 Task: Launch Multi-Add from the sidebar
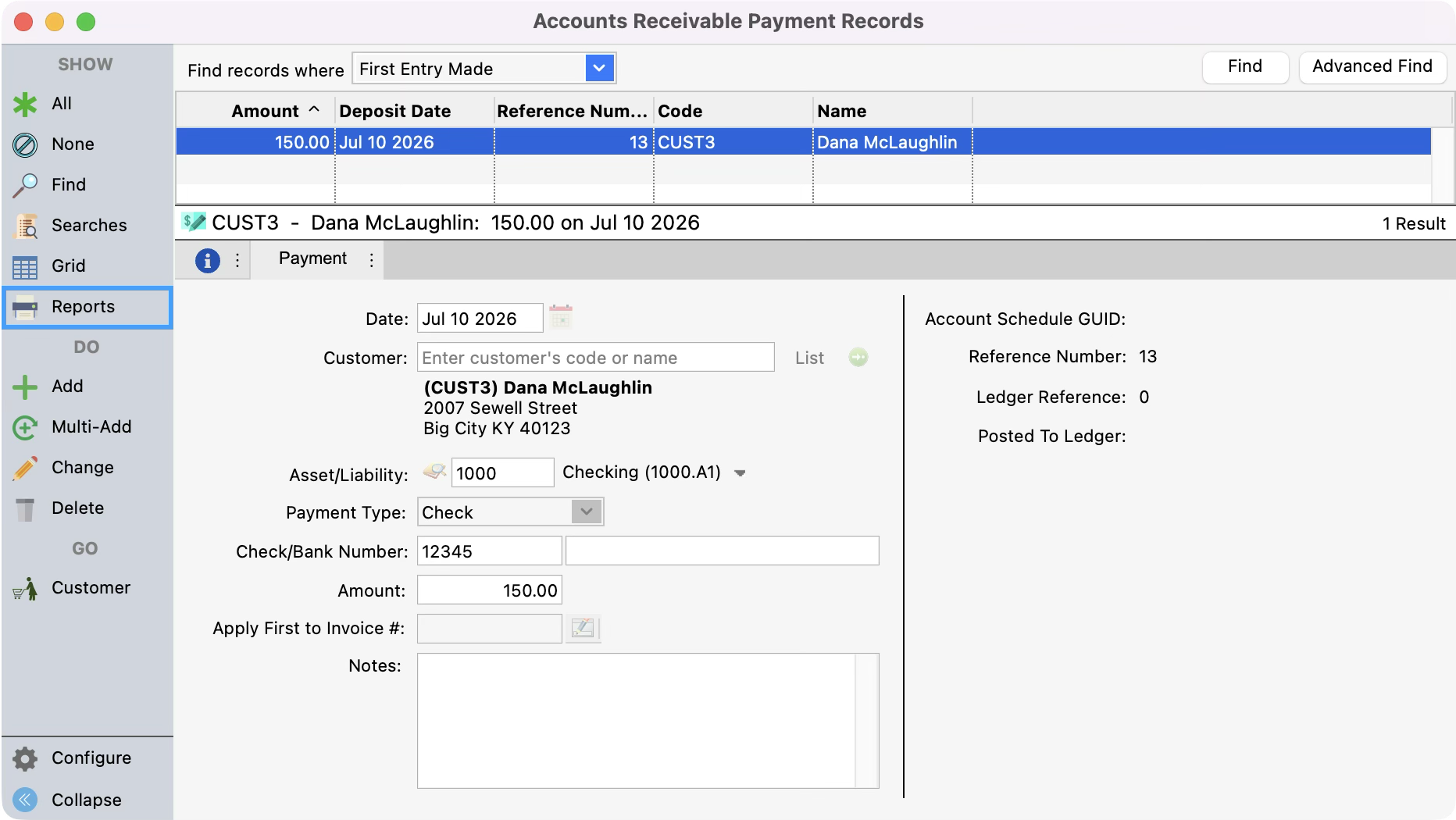click(87, 427)
